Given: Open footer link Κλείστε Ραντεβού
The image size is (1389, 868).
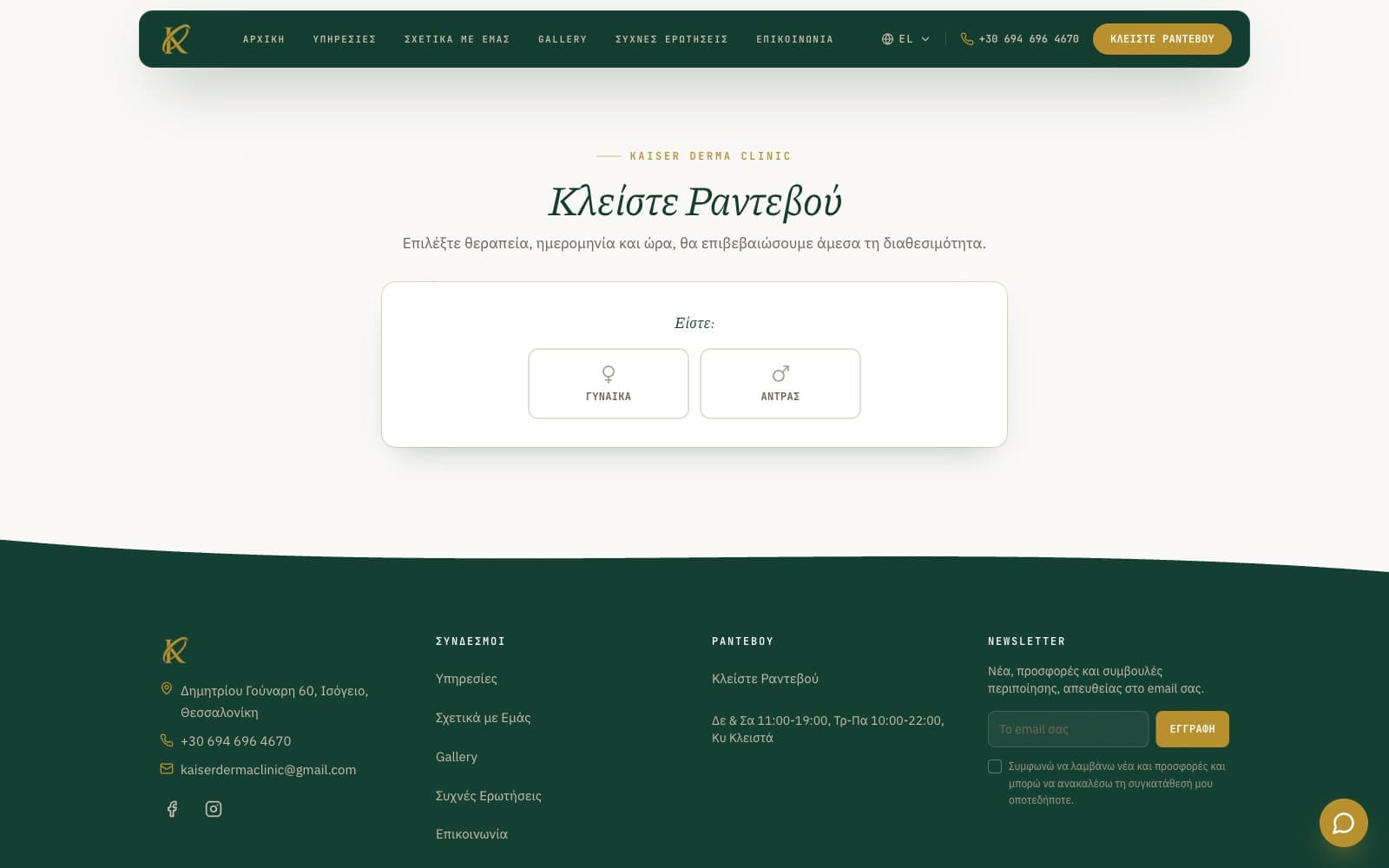Looking at the screenshot, I should [765, 679].
